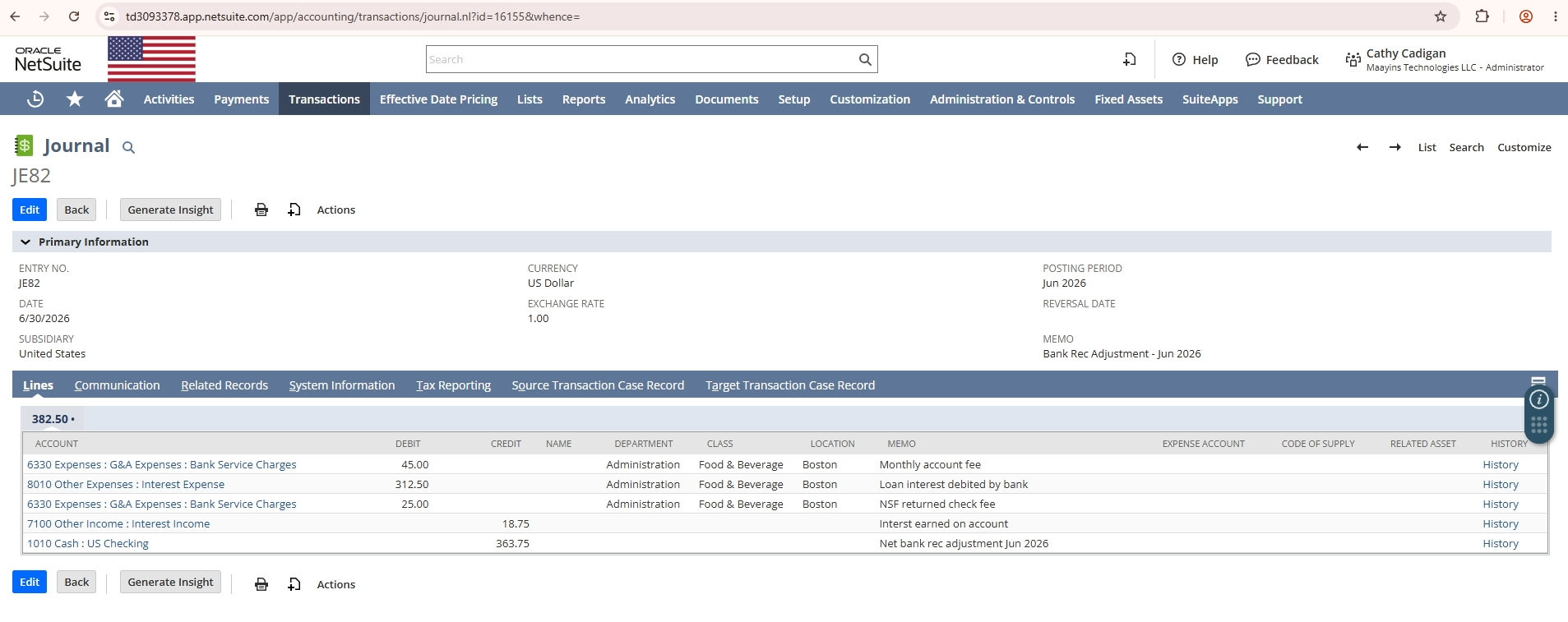The width and height of the screenshot is (1568, 622).
Task: Click the info icon on floating side panel
Action: click(1539, 399)
